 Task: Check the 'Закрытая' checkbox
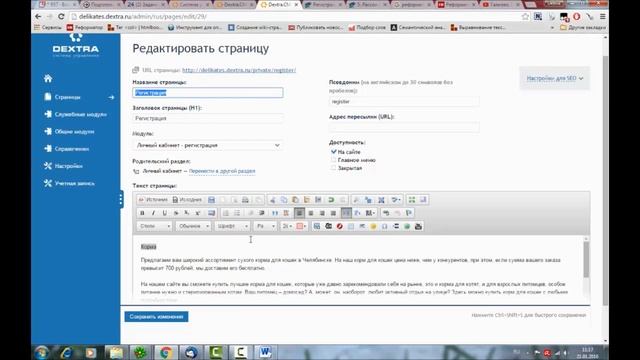333,168
